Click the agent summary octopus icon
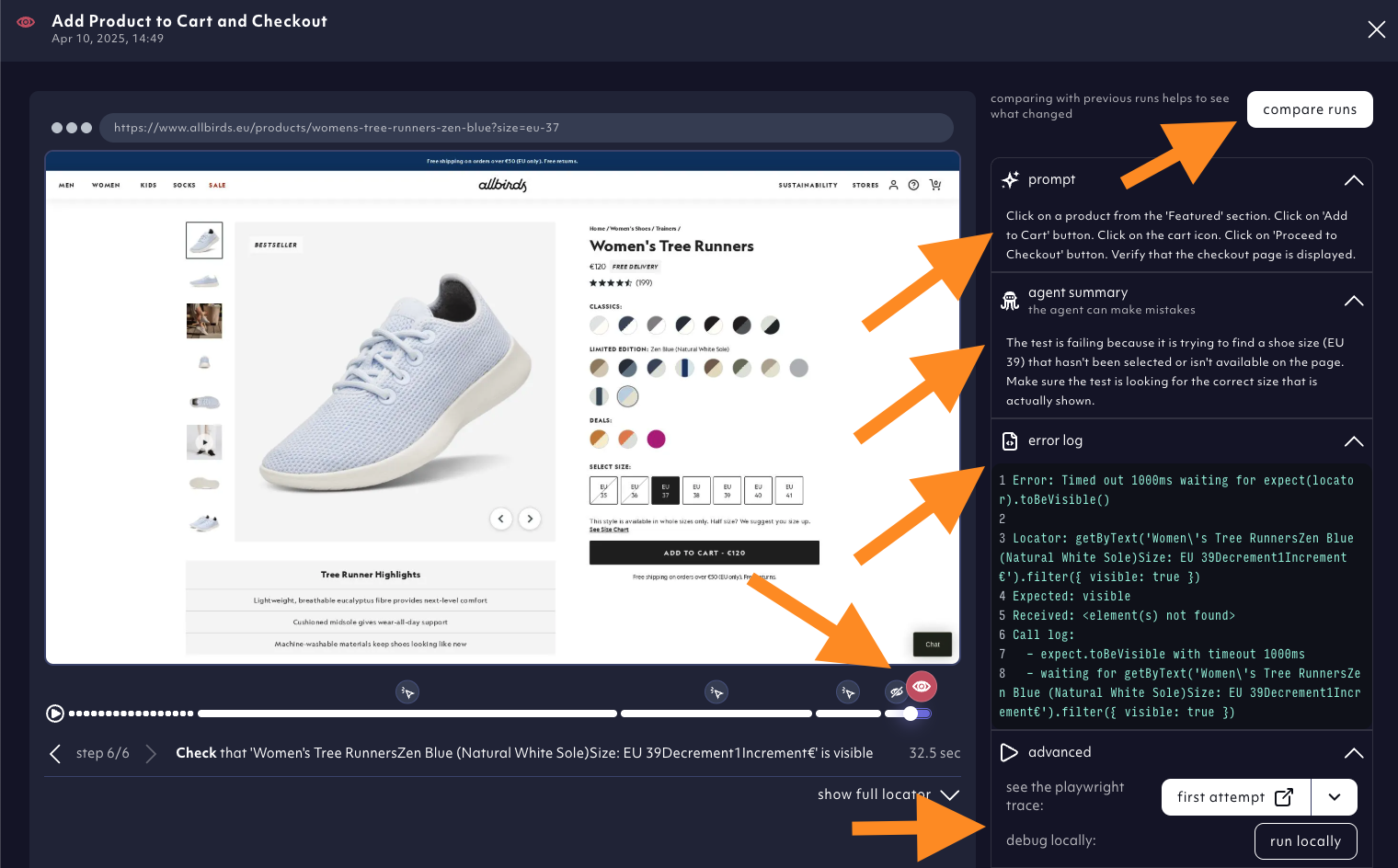This screenshot has width=1398, height=868. (x=1010, y=301)
